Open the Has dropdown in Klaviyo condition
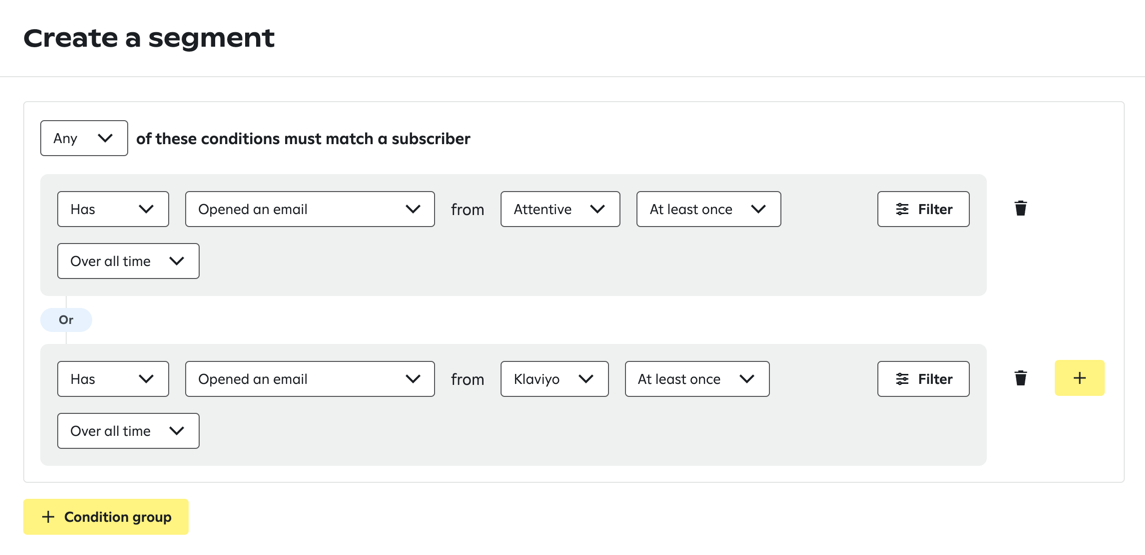The image size is (1145, 555). (113, 379)
